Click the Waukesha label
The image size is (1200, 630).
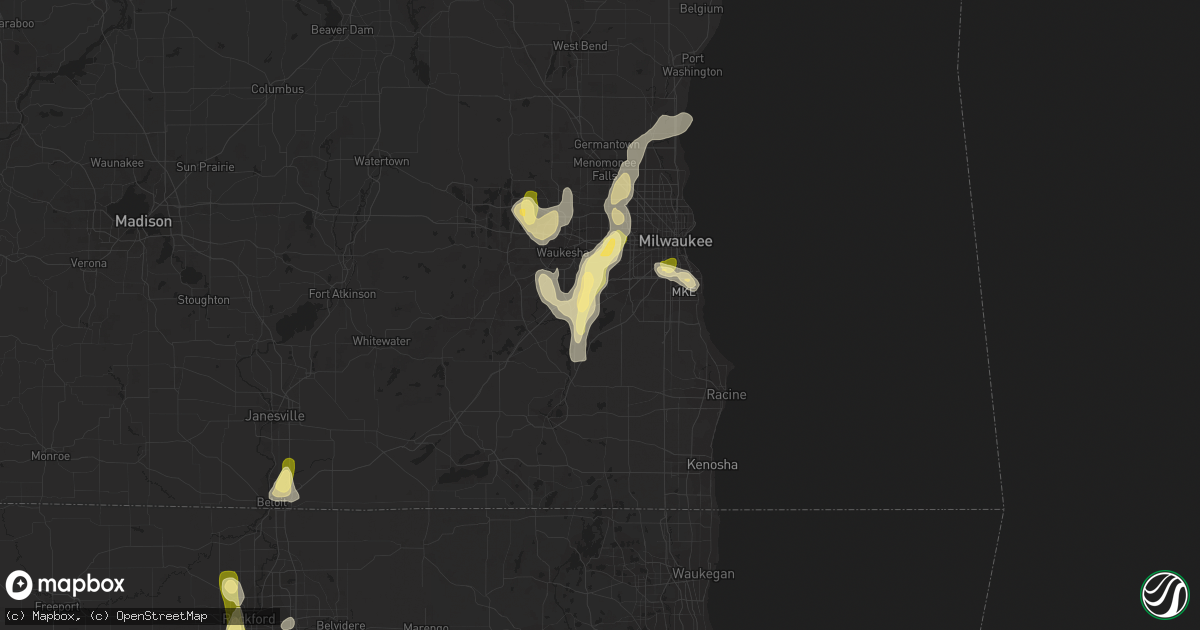(562, 253)
